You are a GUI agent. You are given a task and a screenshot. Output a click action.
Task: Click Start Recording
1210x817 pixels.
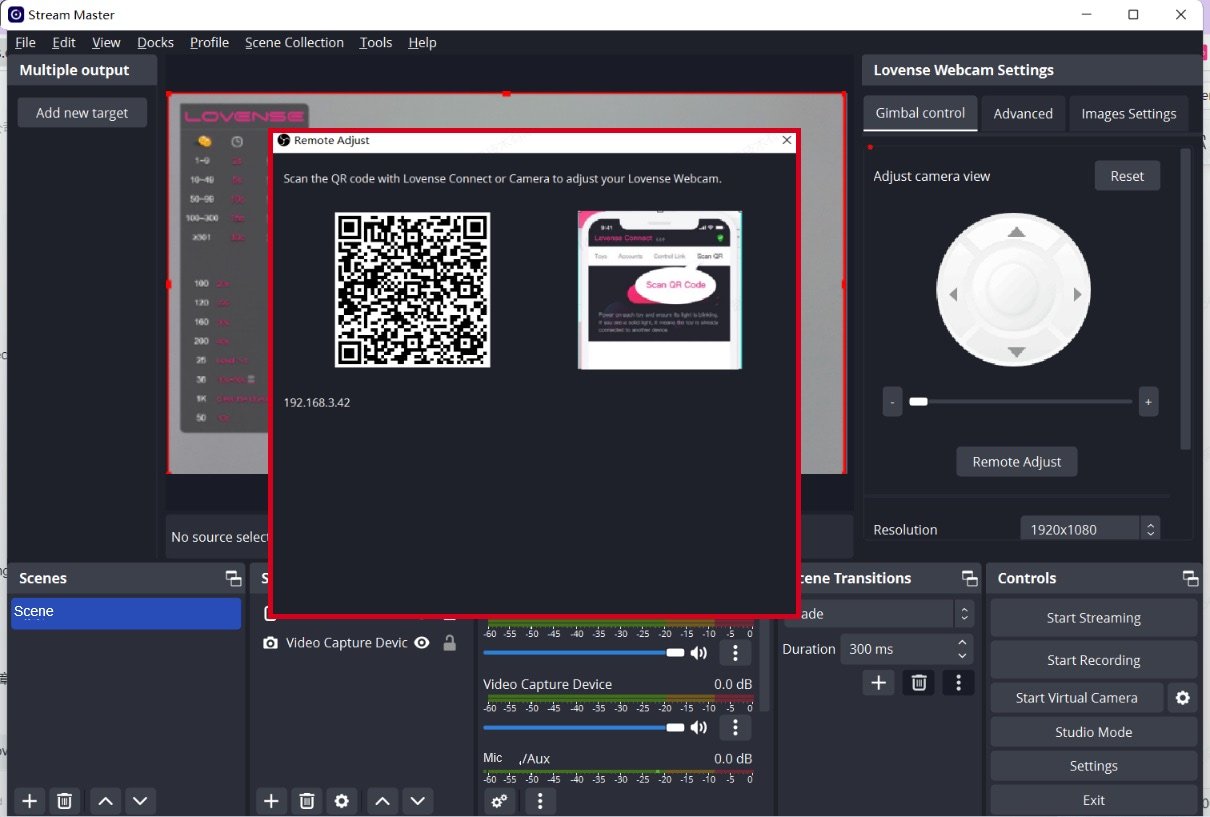point(1093,660)
